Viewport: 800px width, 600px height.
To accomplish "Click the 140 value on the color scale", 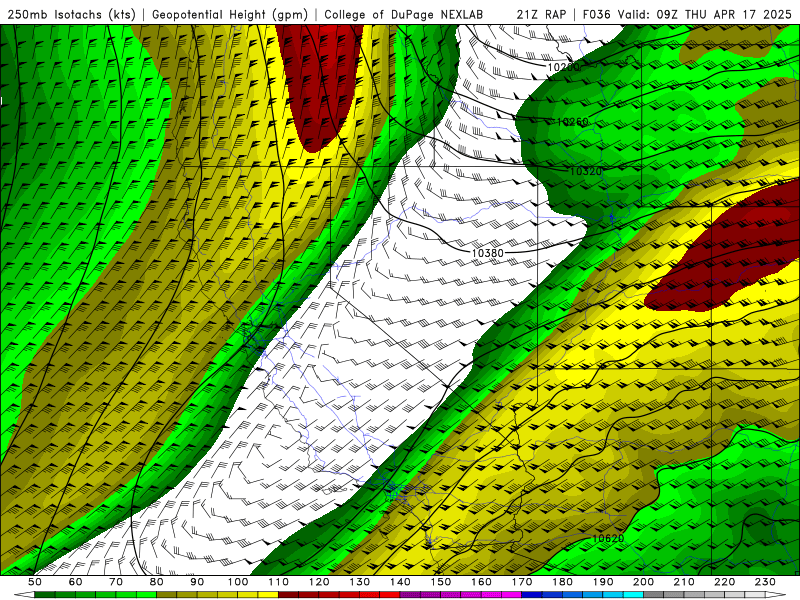I will (400, 582).
